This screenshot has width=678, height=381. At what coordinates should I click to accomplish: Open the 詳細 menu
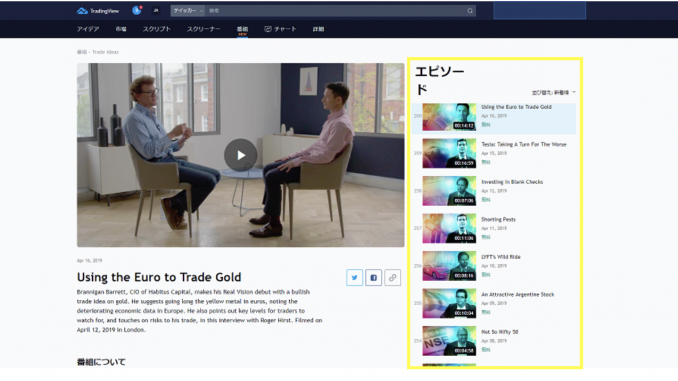click(319, 29)
